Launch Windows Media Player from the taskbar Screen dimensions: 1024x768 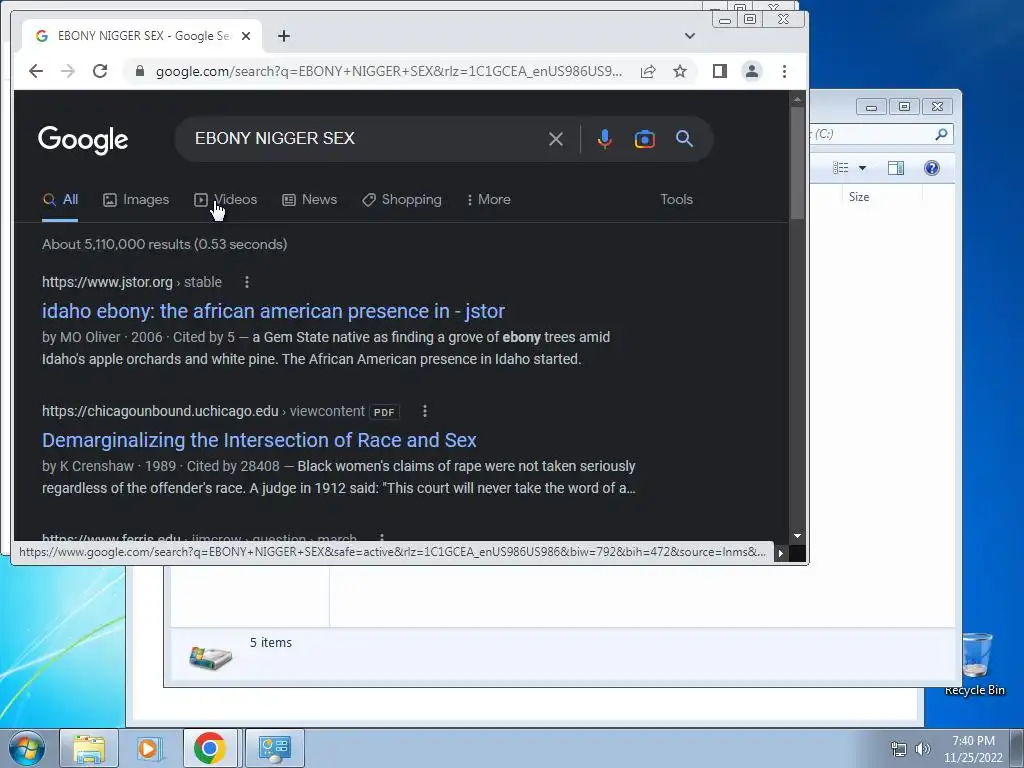coord(149,748)
